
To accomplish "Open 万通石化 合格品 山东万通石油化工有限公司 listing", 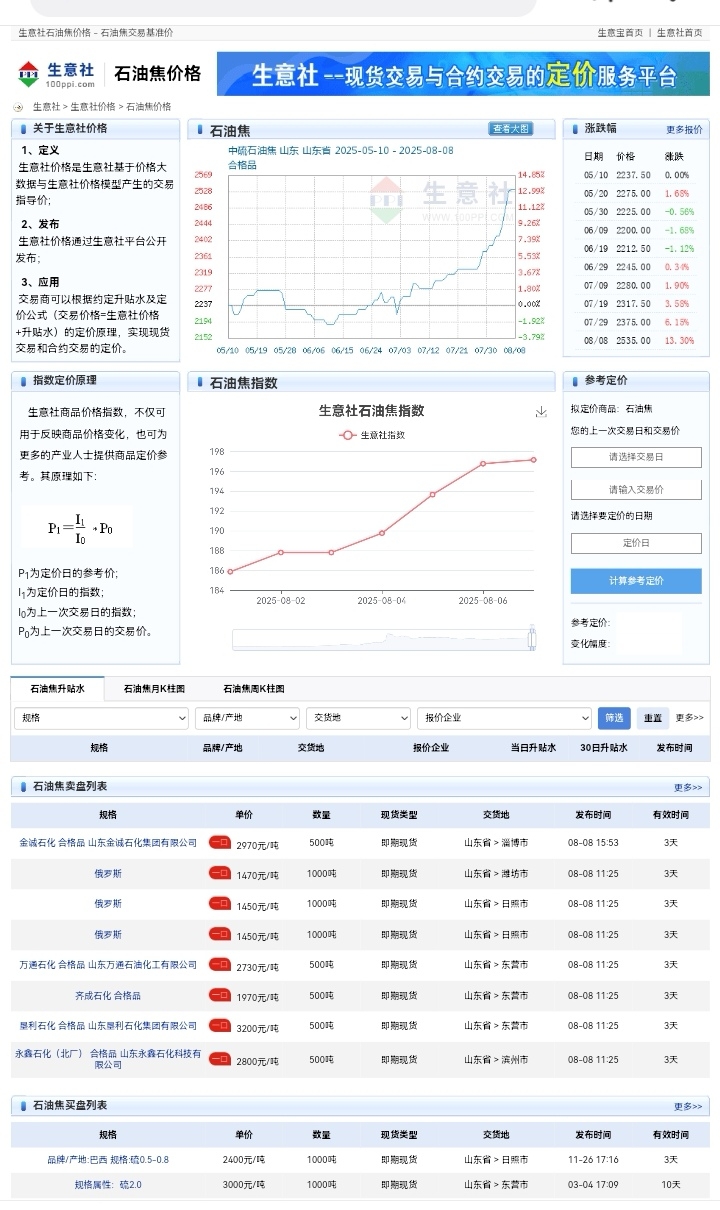I will pos(108,965).
